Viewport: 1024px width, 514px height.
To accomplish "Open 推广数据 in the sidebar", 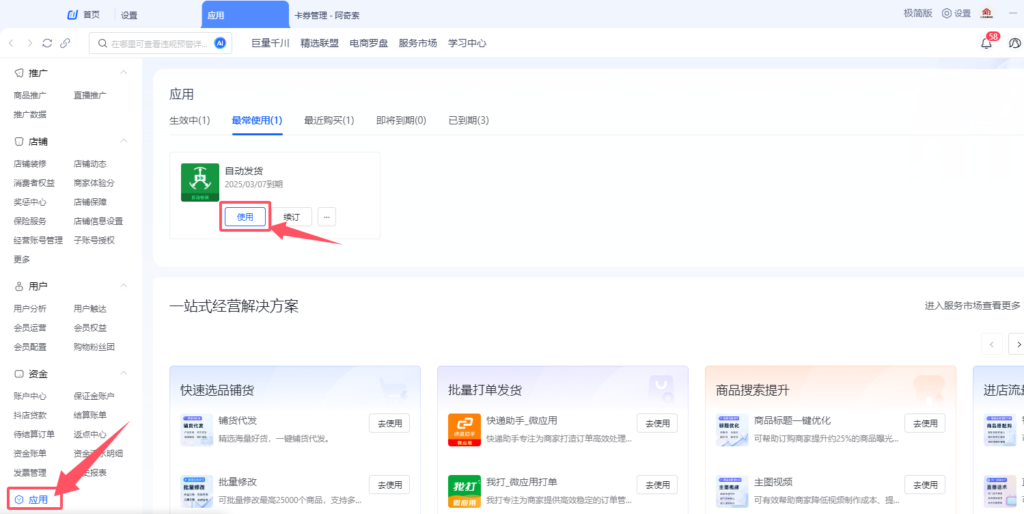I will pyautogui.click(x=30, y=114).
